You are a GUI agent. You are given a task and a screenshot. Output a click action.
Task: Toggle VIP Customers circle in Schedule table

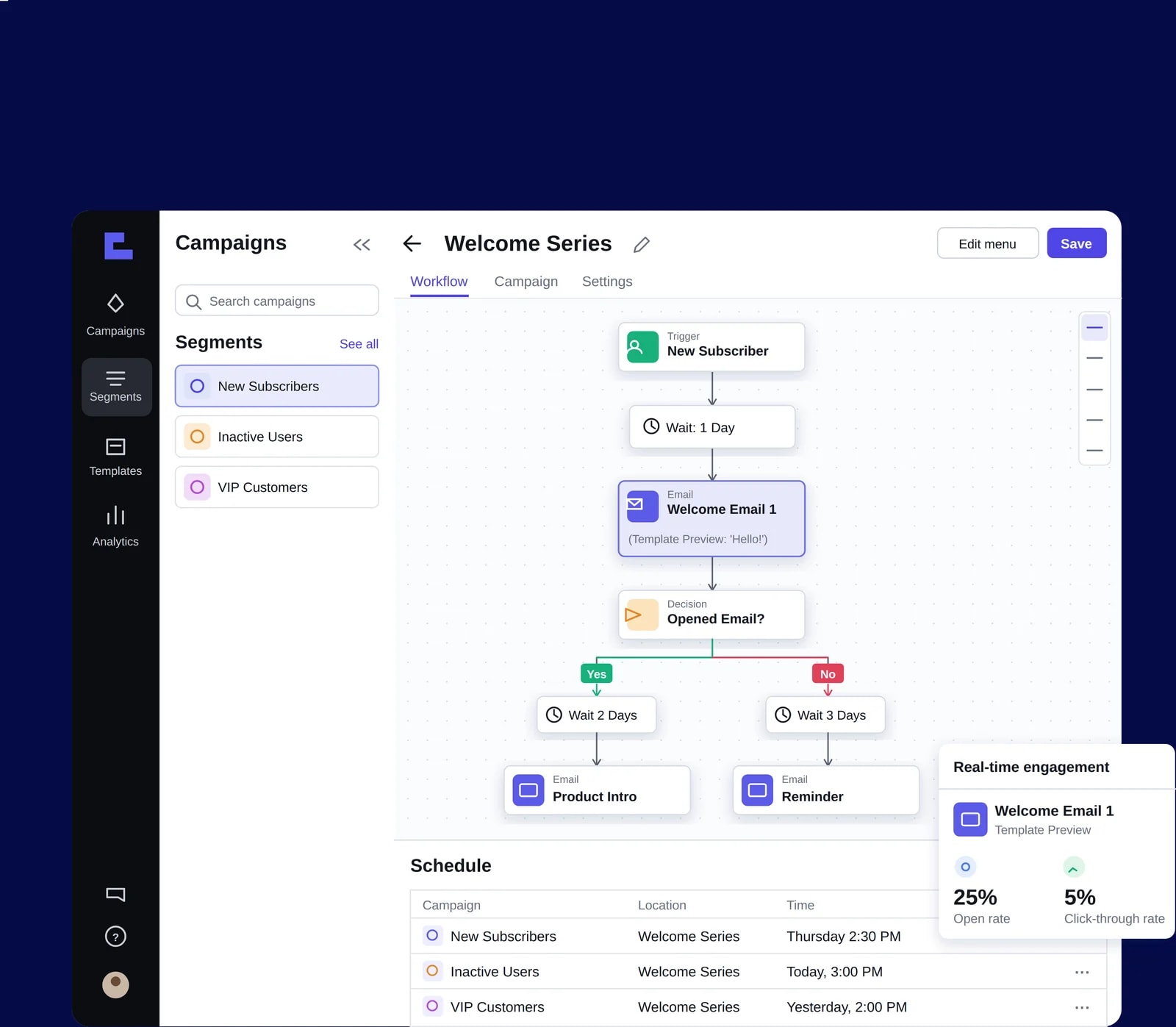(432, 1006)
